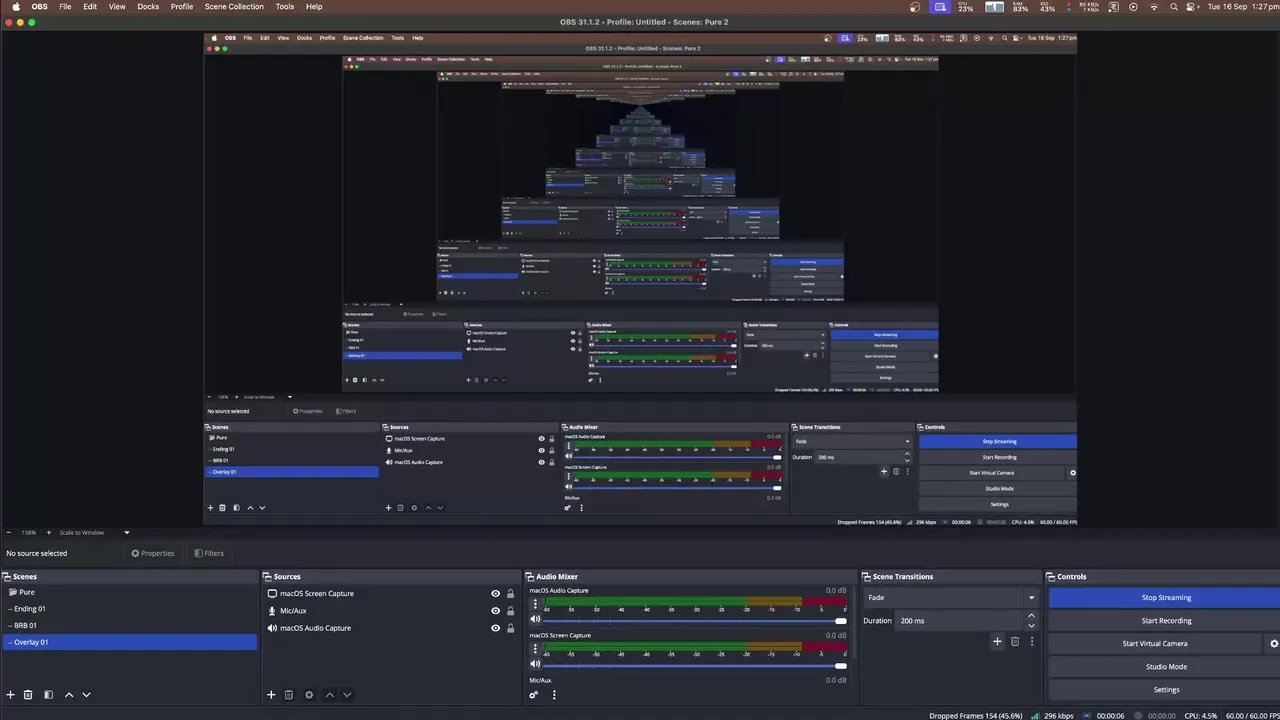Move source down in Sources toolbar
Viewport: 1280px width, 720px height.
[x=347, y=694]
